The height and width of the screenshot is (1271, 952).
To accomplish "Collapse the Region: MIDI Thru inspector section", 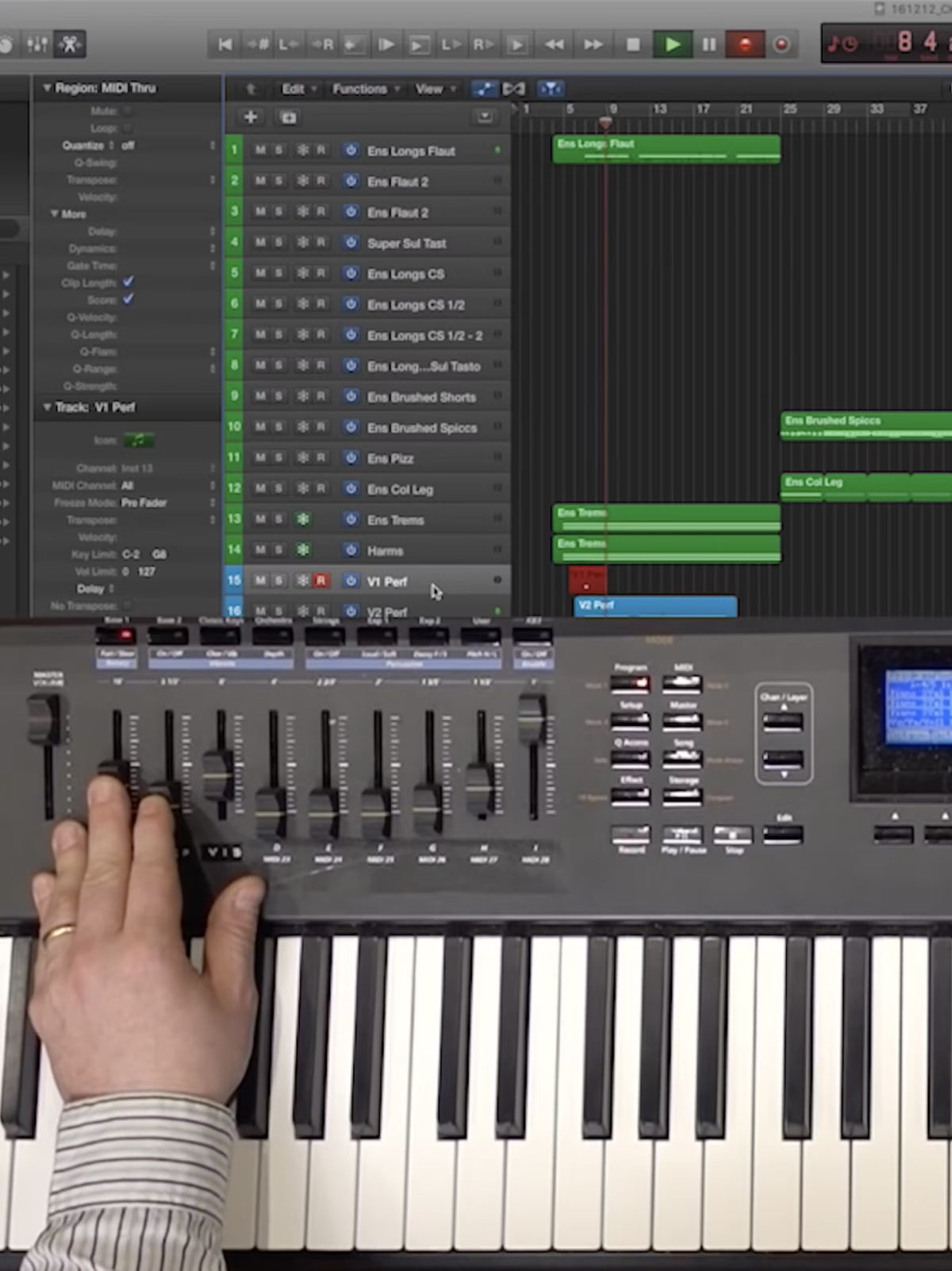I will pos(46,88).
